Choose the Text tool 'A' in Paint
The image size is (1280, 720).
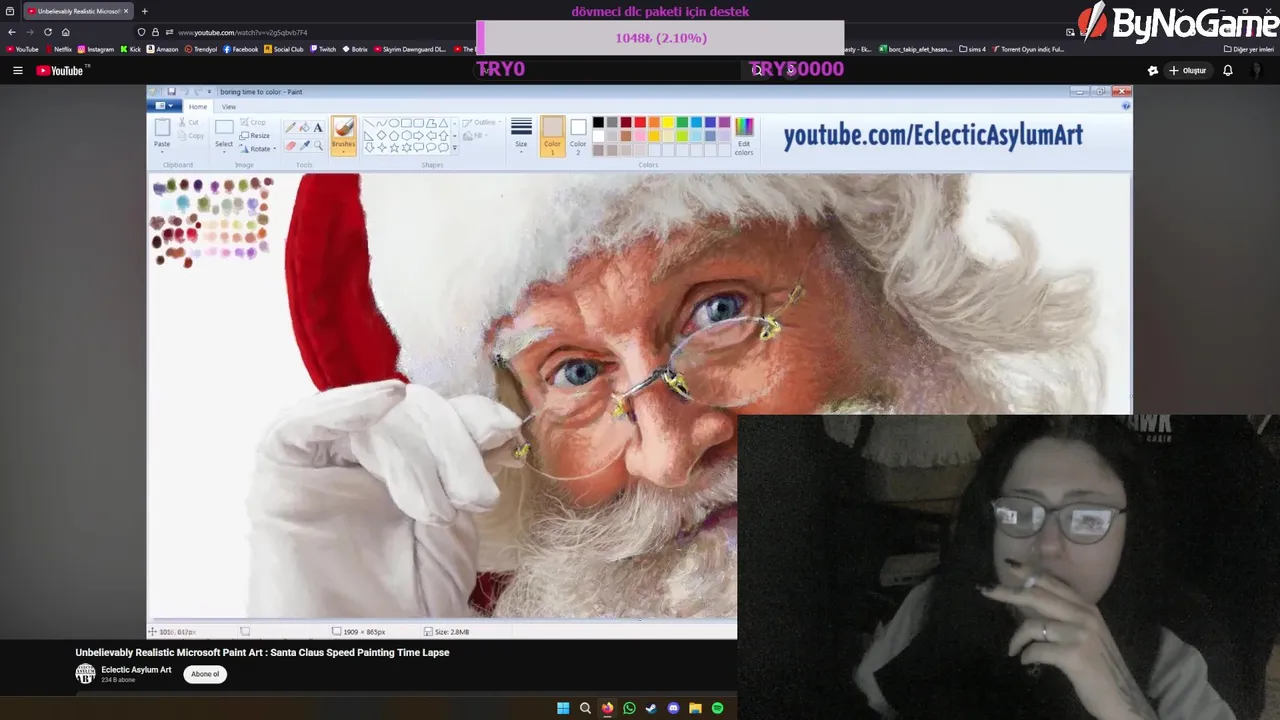[318, 128]
